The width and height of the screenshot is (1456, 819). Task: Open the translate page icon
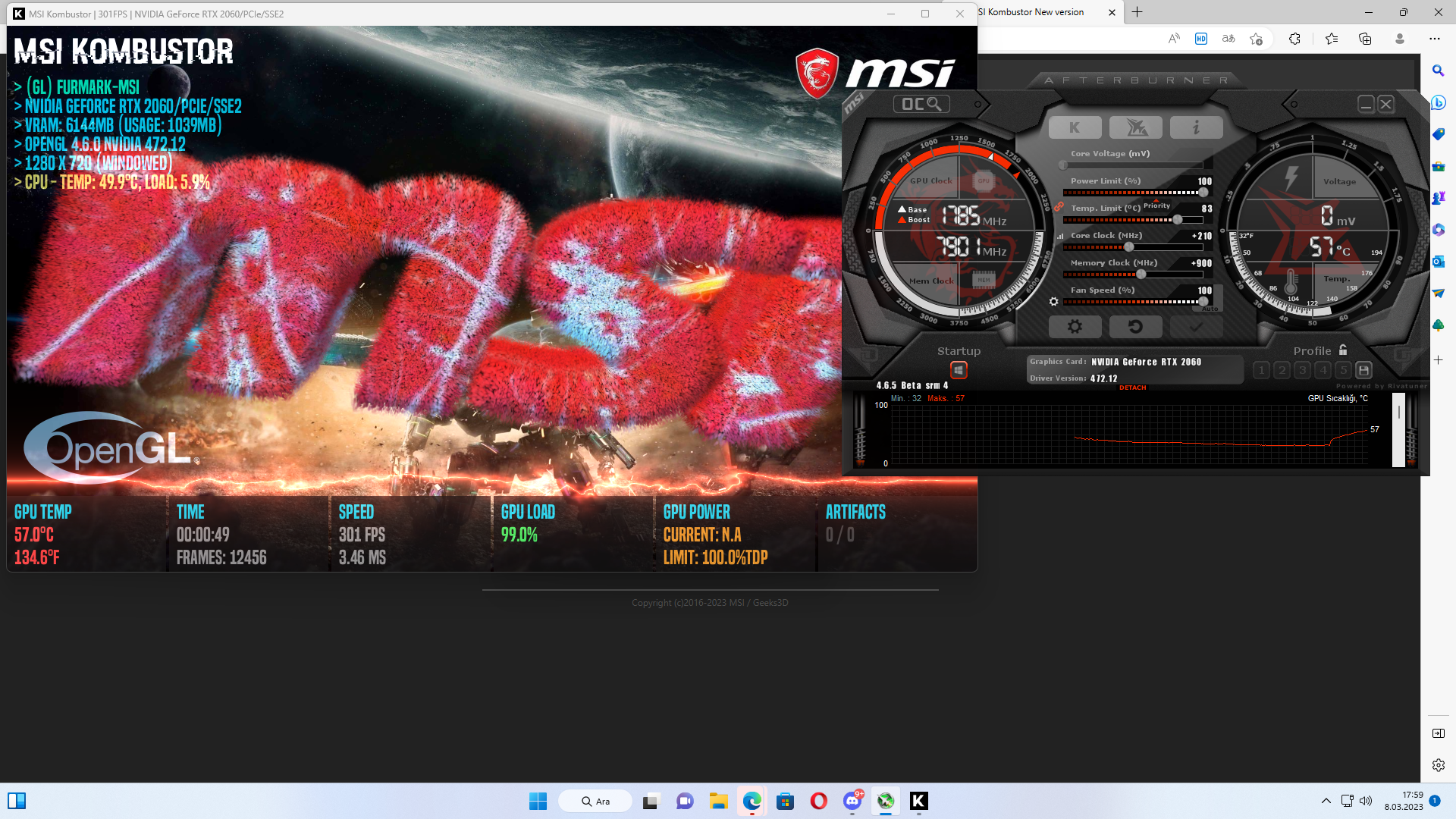[1228, 39]
